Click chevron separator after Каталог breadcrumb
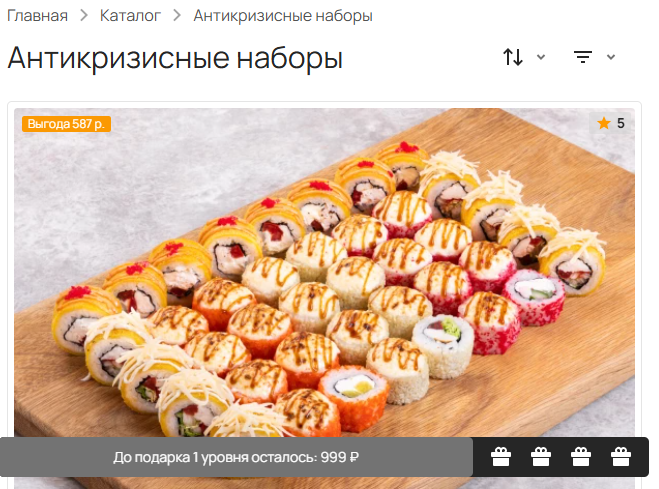Viewport: 659px width, 489px height. point(177,16)
